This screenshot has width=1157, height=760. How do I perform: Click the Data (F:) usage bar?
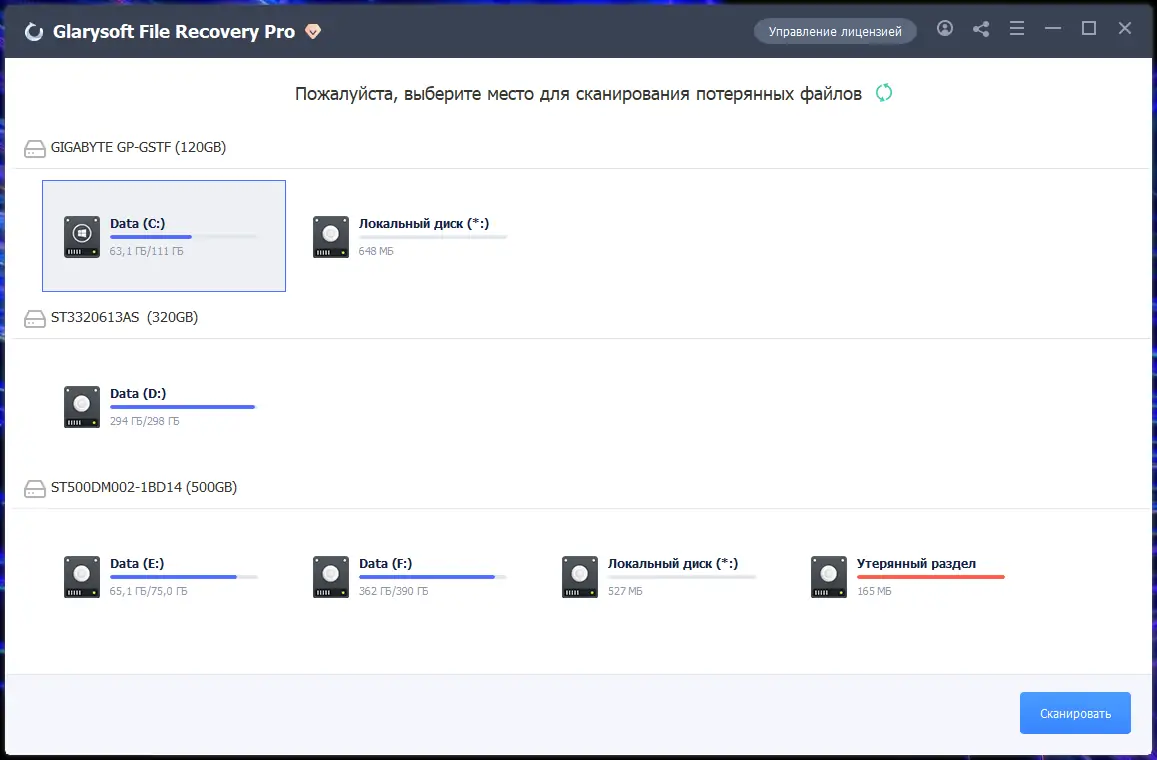point(432,576)
